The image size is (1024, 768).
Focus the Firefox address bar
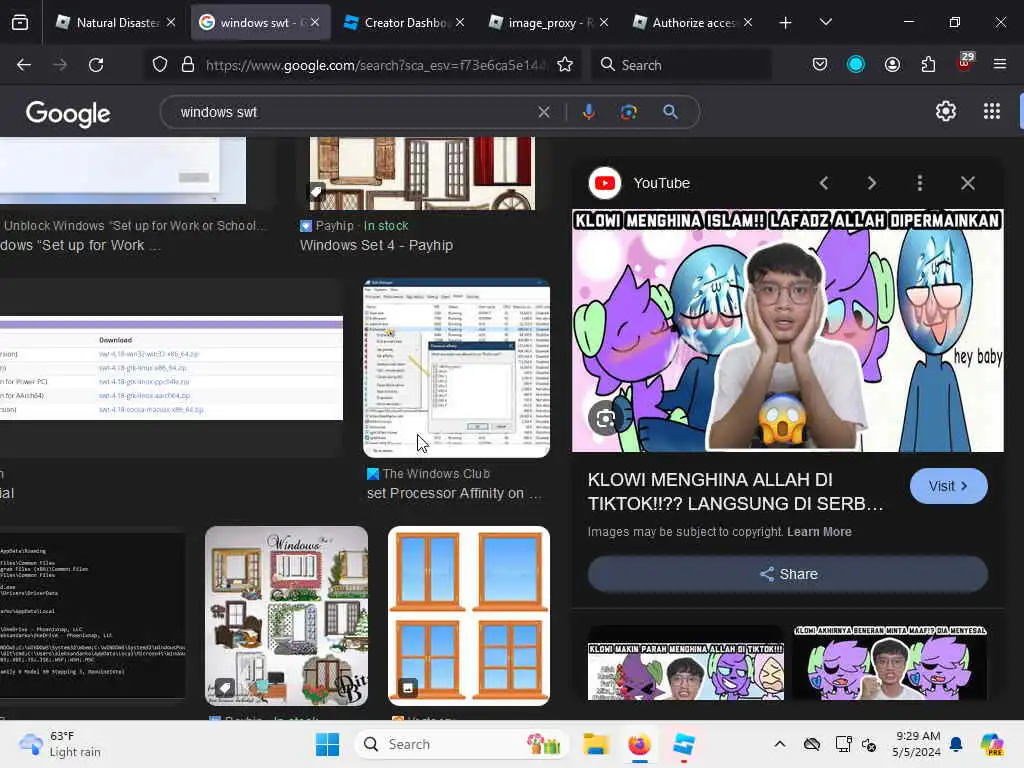click(376, 65)
